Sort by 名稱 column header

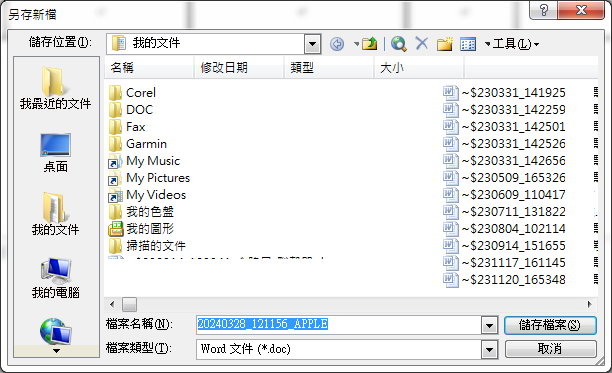[149, 68]
